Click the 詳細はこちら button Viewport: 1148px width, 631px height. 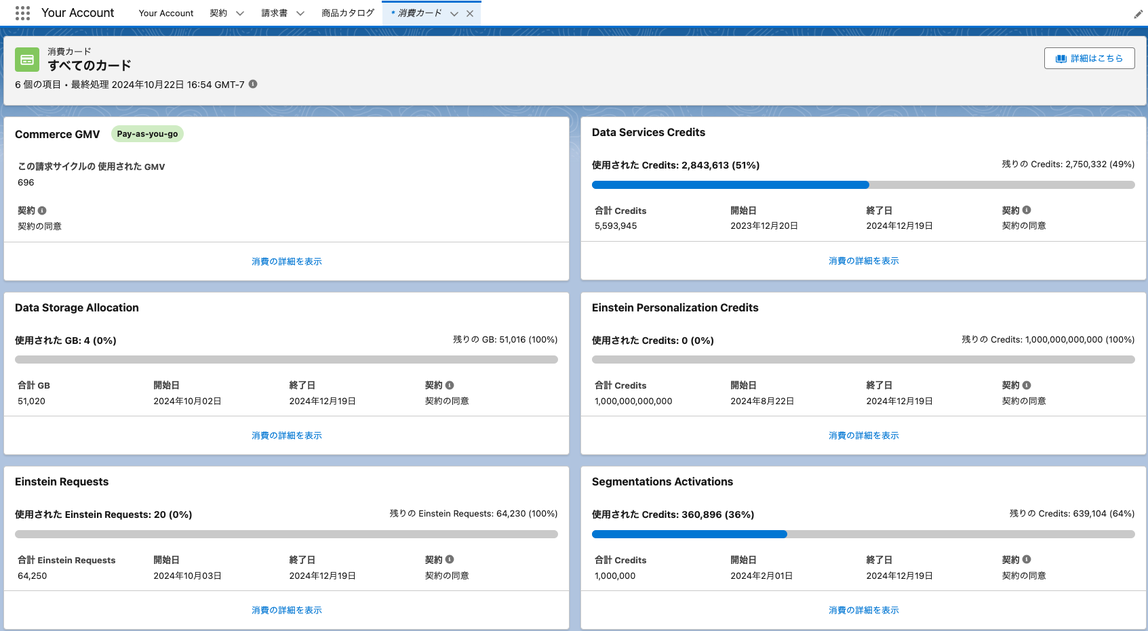point(1089,58)
